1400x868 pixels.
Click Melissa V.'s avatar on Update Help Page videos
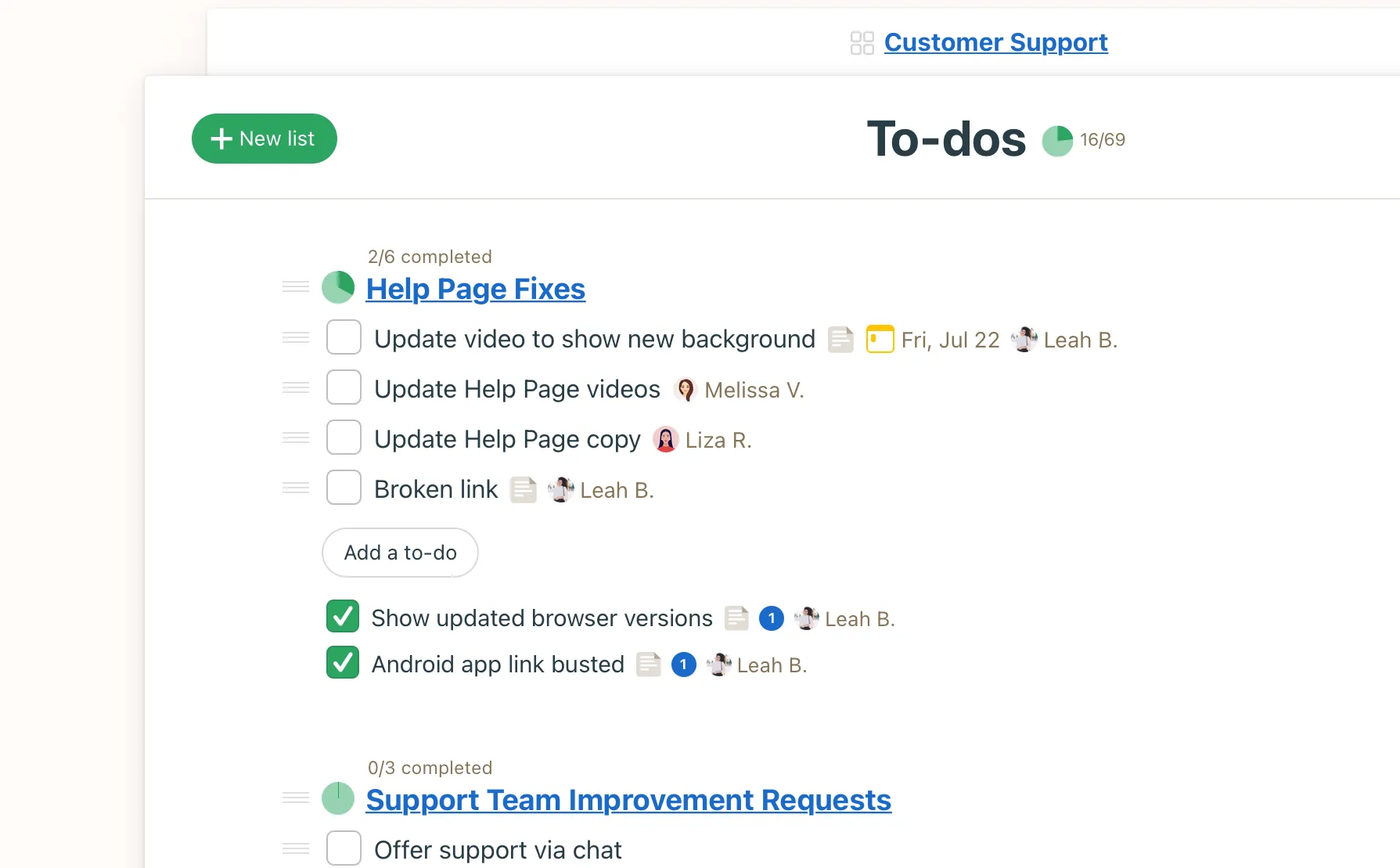[x=686, y=389]
